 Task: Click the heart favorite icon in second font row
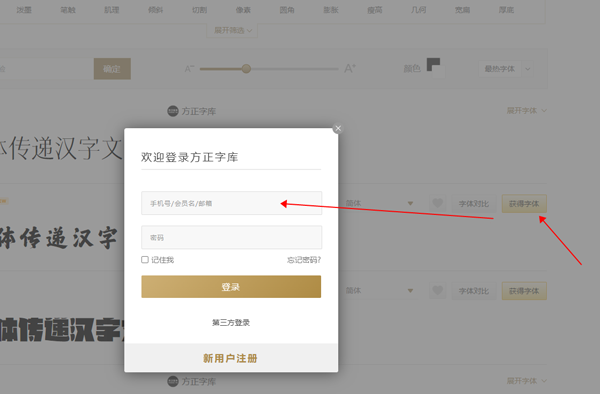tap(438, 291)
